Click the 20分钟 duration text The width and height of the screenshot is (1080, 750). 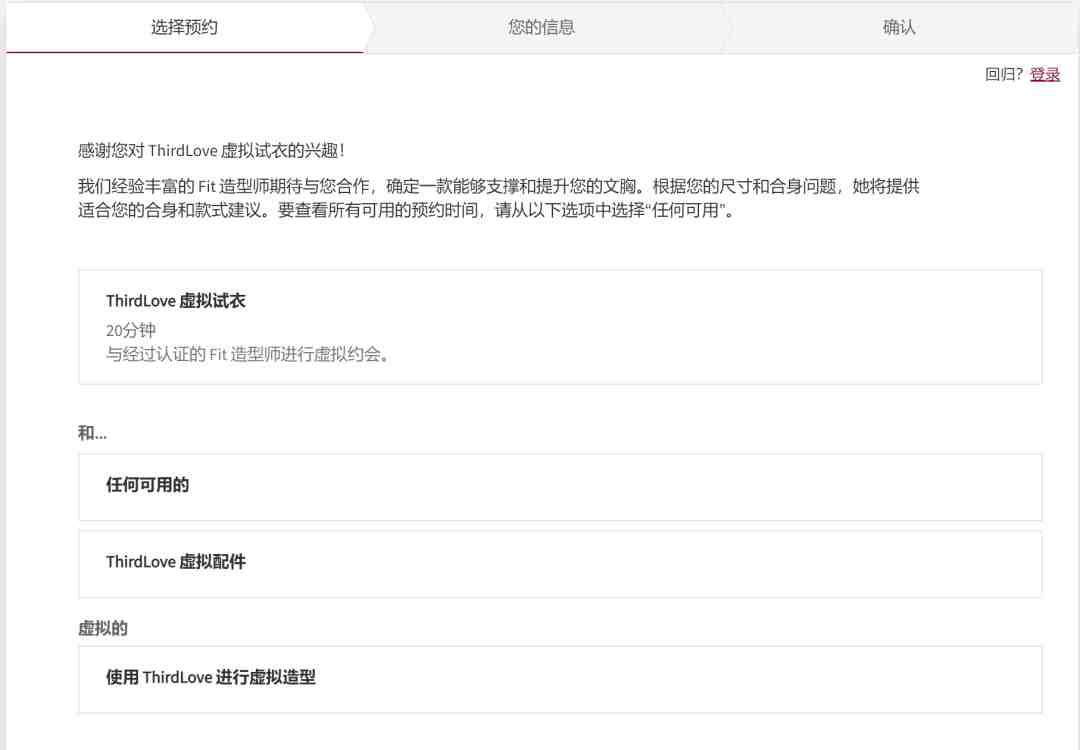click(131, 331)
